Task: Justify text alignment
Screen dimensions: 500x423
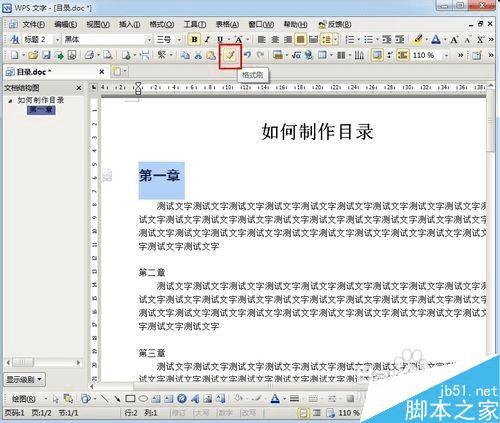Action: [x=300, y=40]
